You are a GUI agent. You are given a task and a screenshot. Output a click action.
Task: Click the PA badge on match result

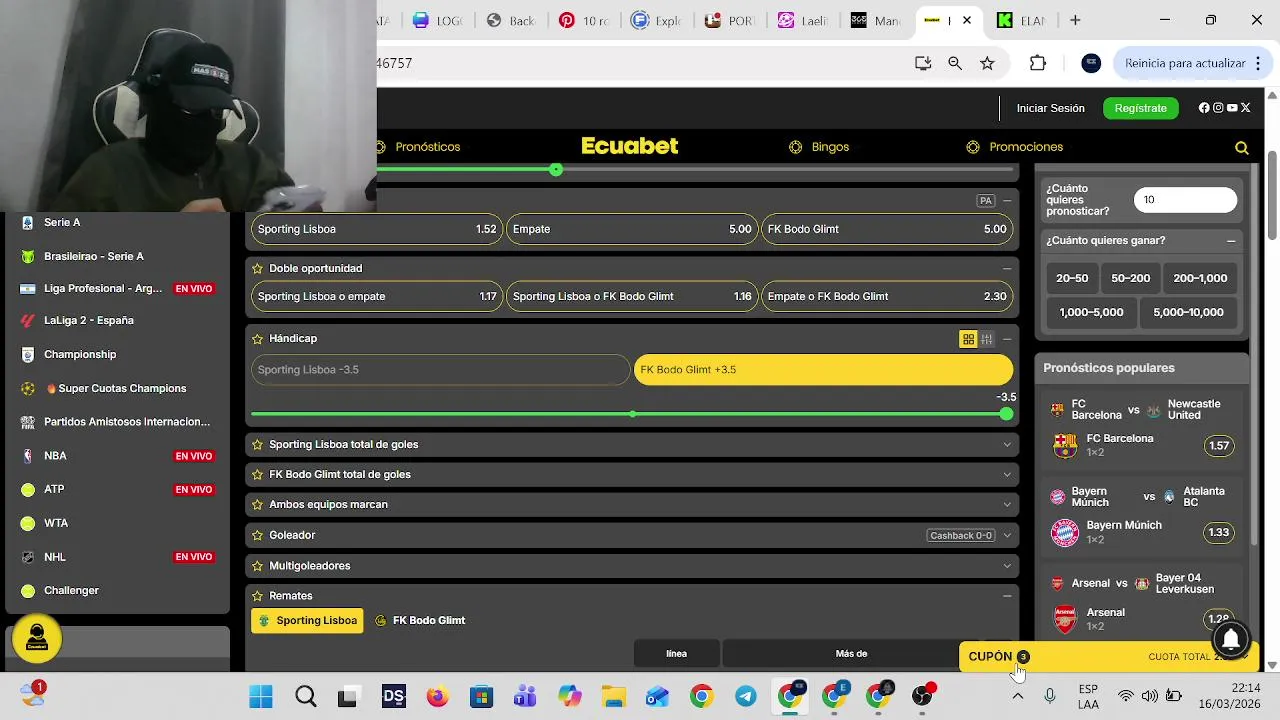point(986,201)
